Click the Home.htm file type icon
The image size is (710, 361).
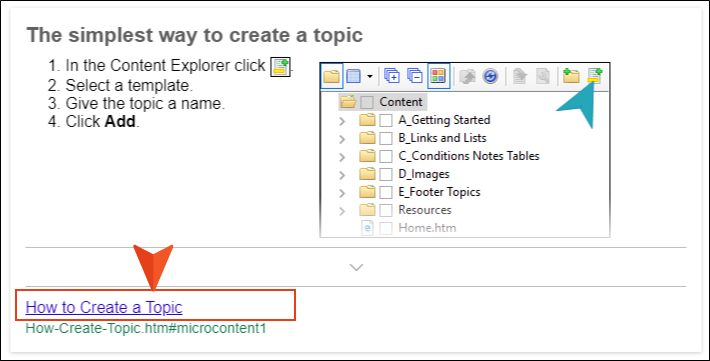(x=367, y=228)
